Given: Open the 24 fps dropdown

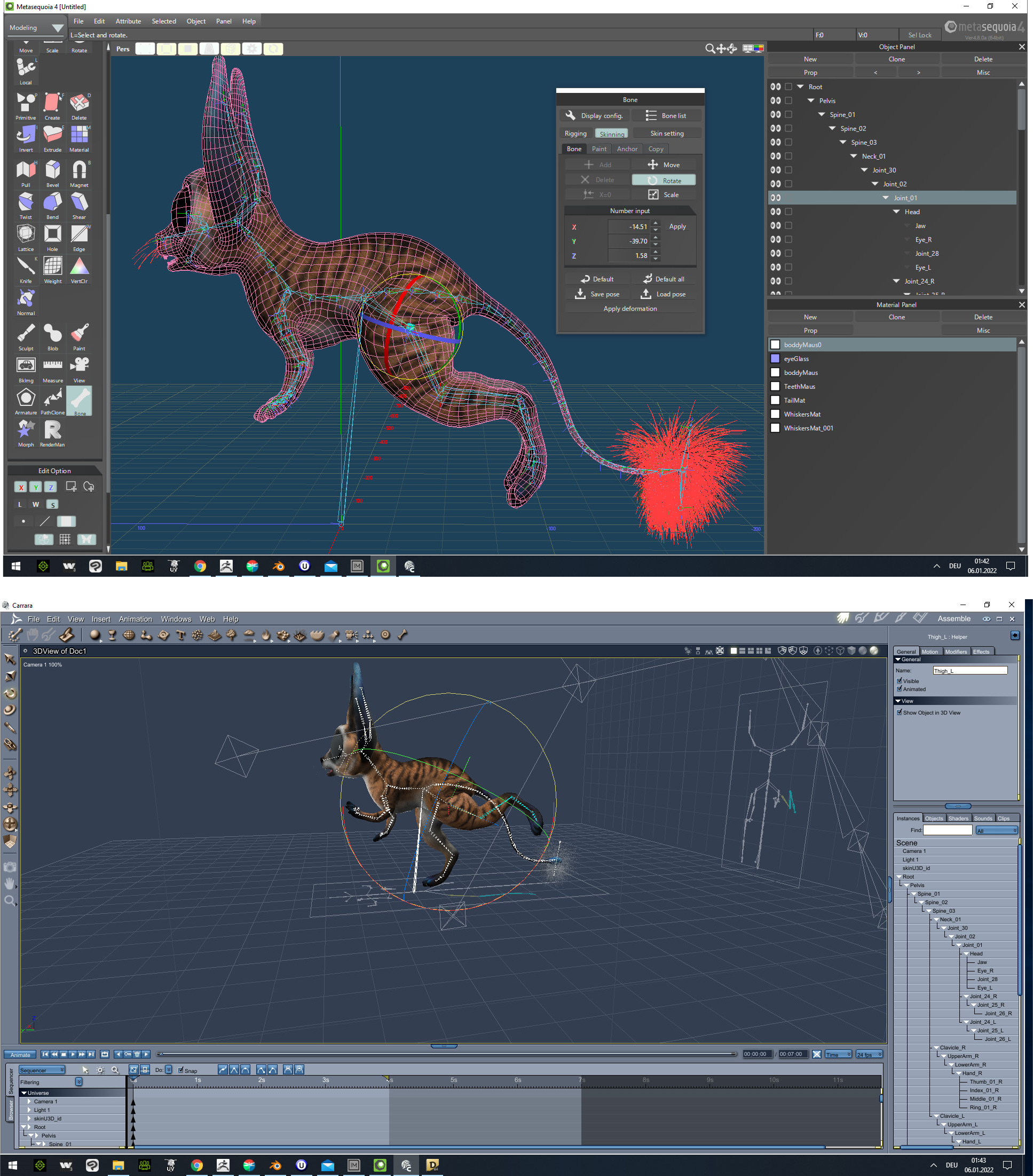Looking at the screenshot, I should tap(869, 1054).
